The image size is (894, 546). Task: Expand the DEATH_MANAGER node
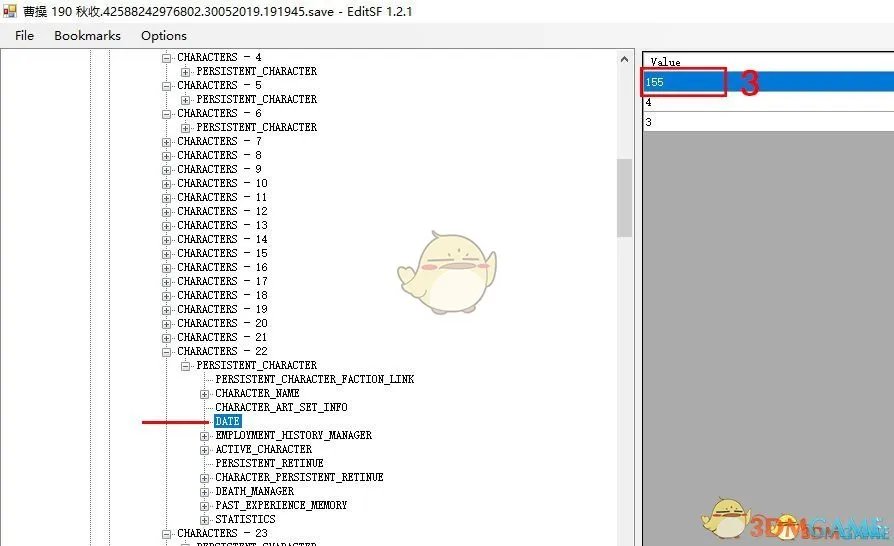point(205,491)
